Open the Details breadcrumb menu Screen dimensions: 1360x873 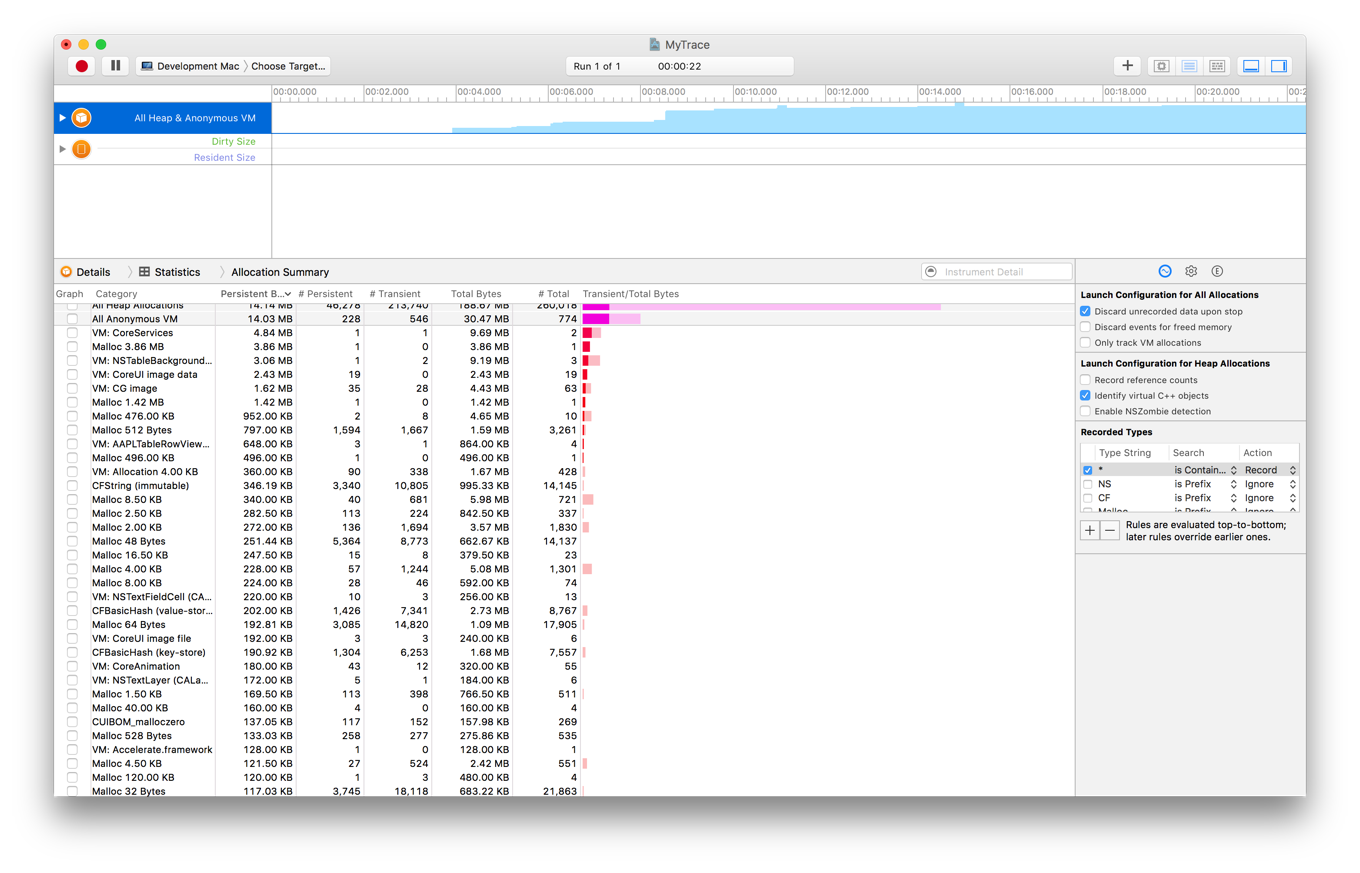coord(86,272)
